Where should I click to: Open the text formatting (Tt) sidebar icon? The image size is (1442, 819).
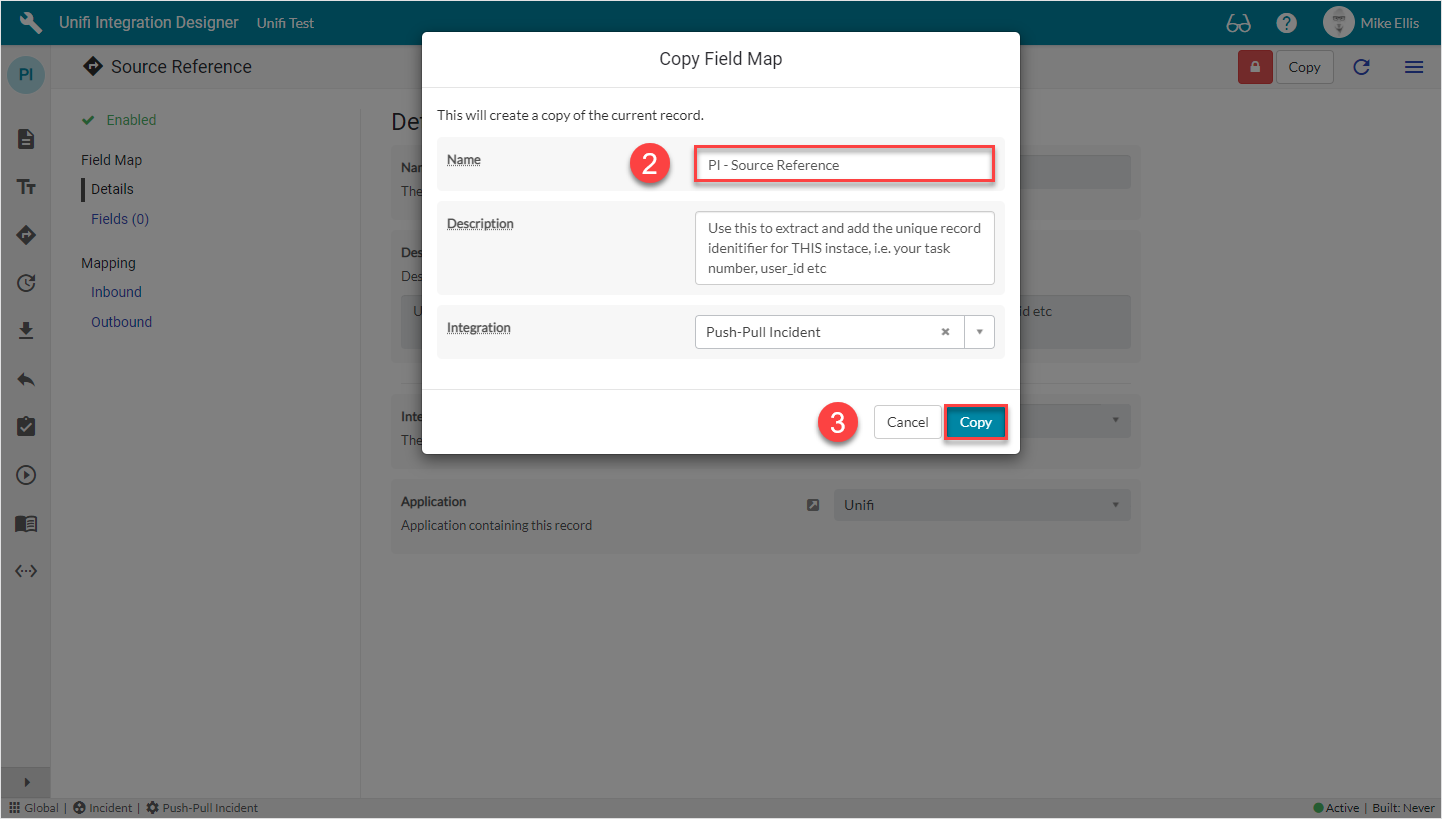pos(26,187)
